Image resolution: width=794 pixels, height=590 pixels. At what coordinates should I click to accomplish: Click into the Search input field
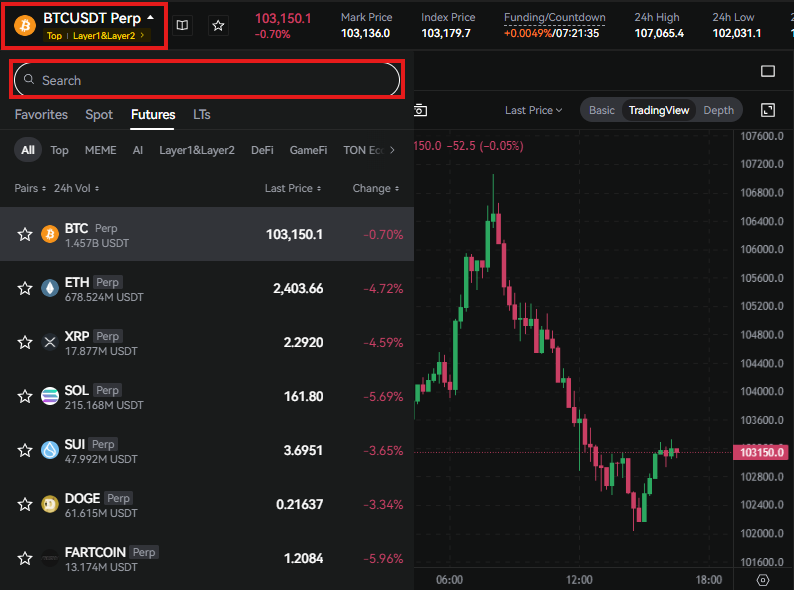[x=207, y=80]
